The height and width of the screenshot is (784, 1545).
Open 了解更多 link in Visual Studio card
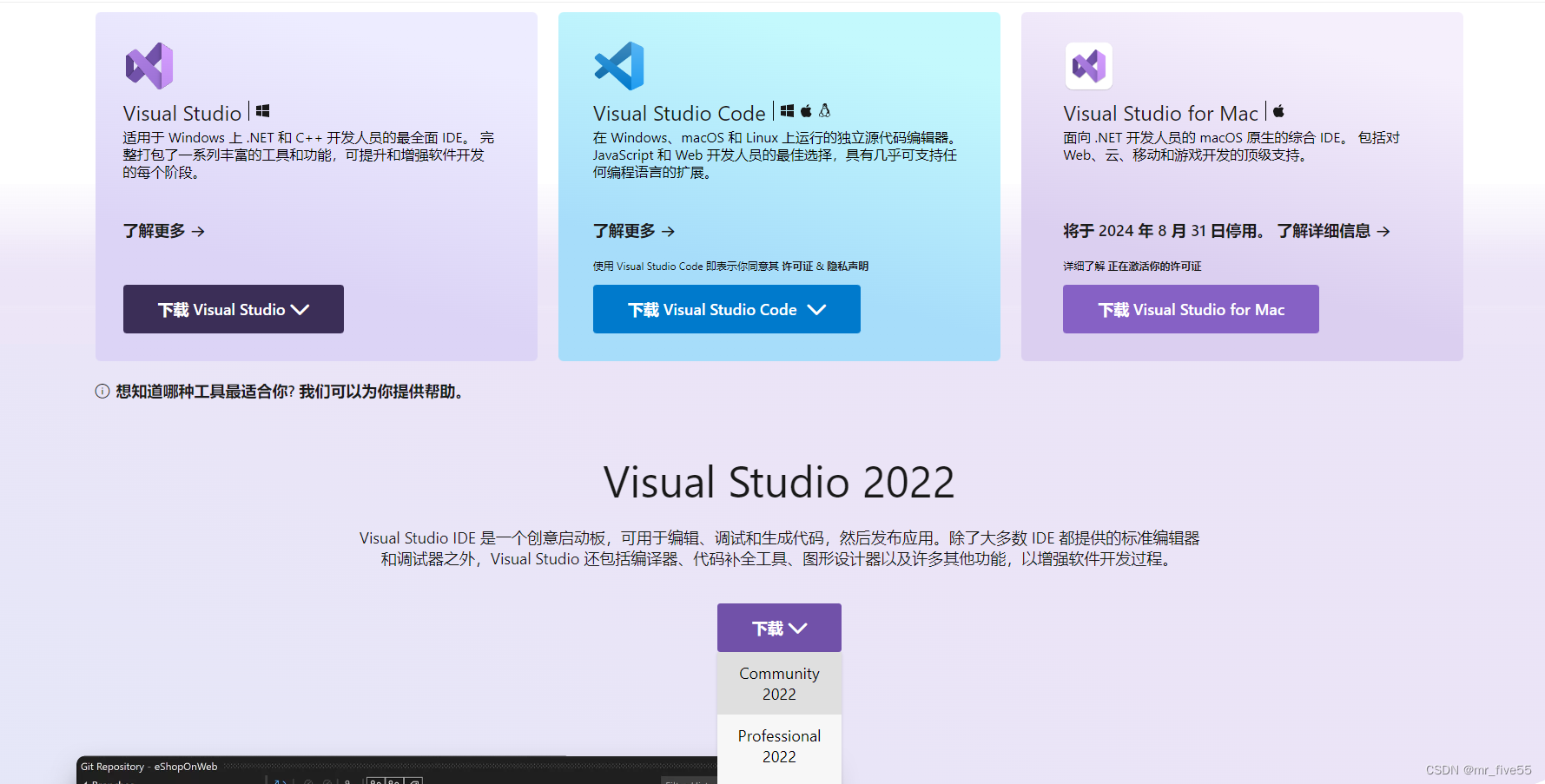(x=164, y=231)
